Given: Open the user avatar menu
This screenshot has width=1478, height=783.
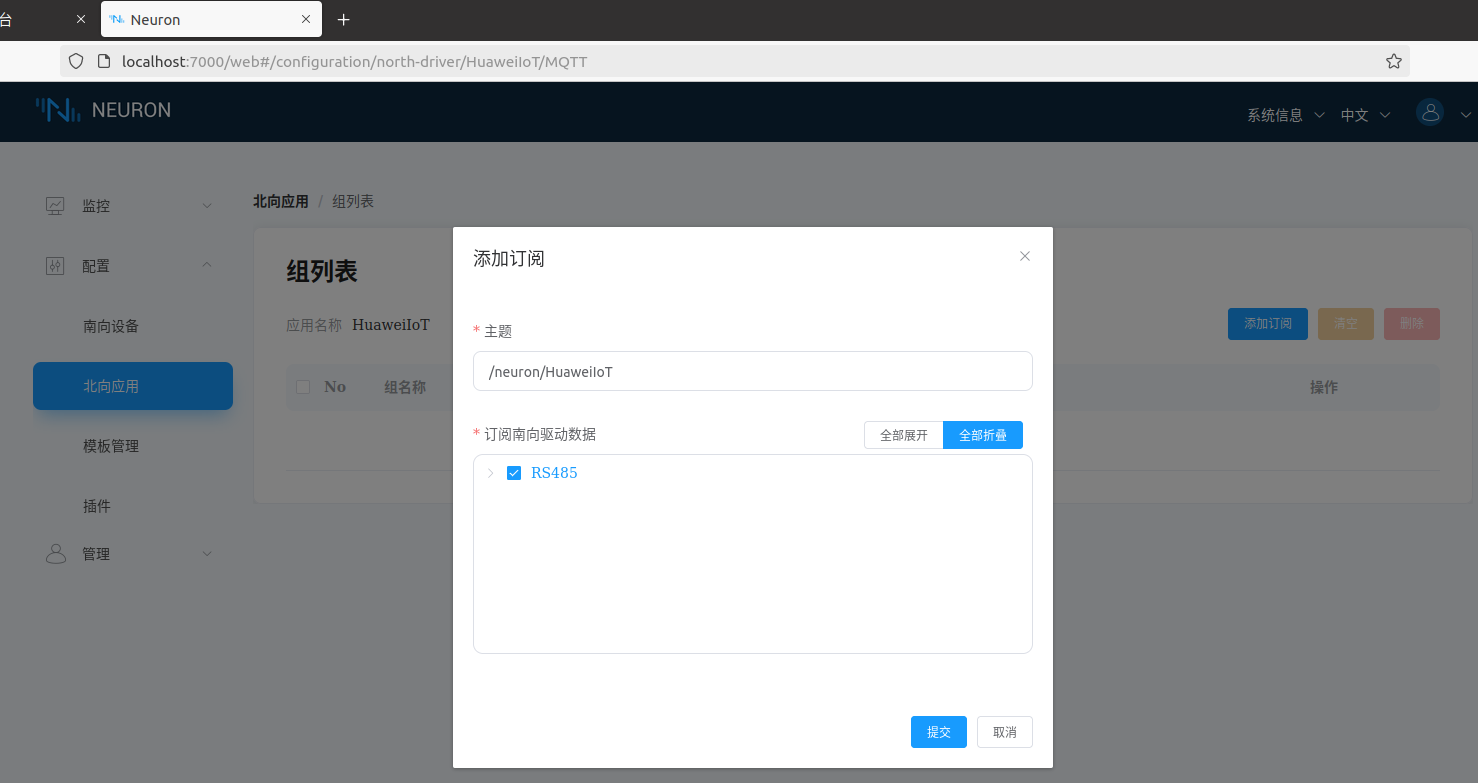Looking at the screenshot, I should click(1430, 112).
